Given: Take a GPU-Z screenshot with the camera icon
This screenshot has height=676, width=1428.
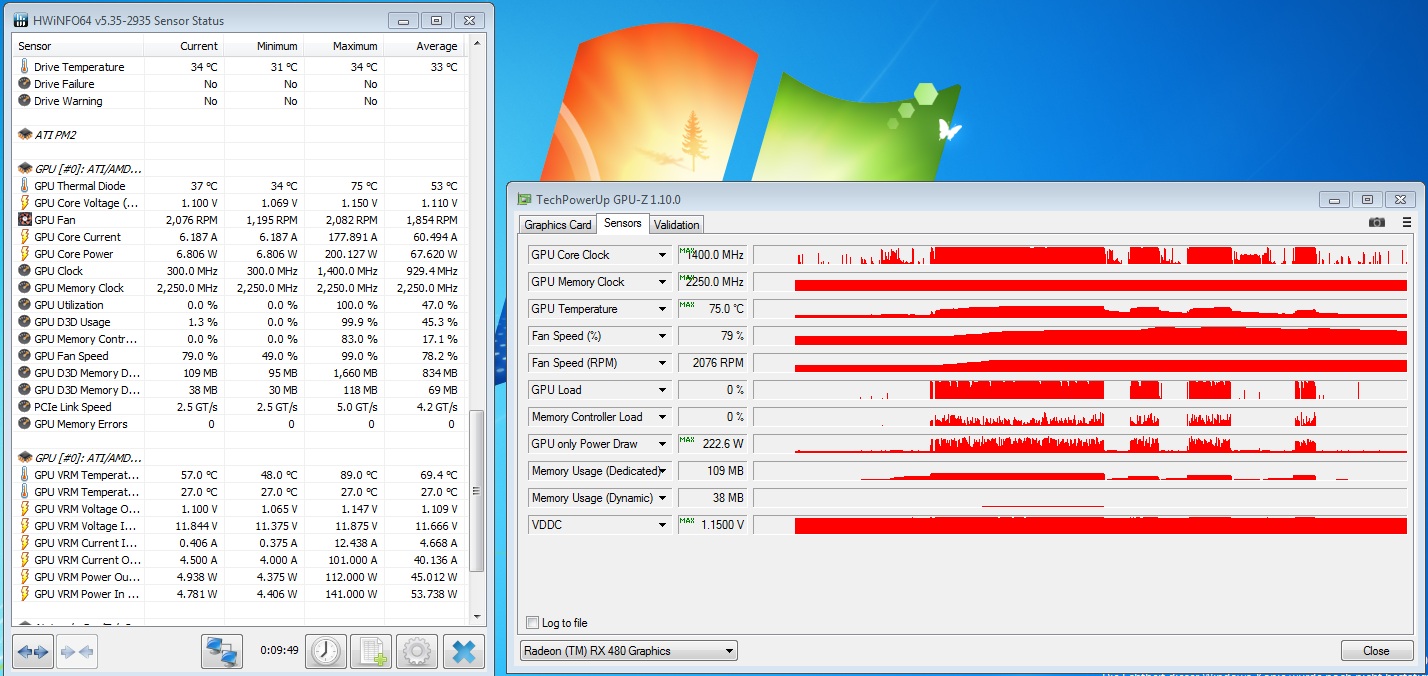Looking at the screenshot, I should point(1377,223).
